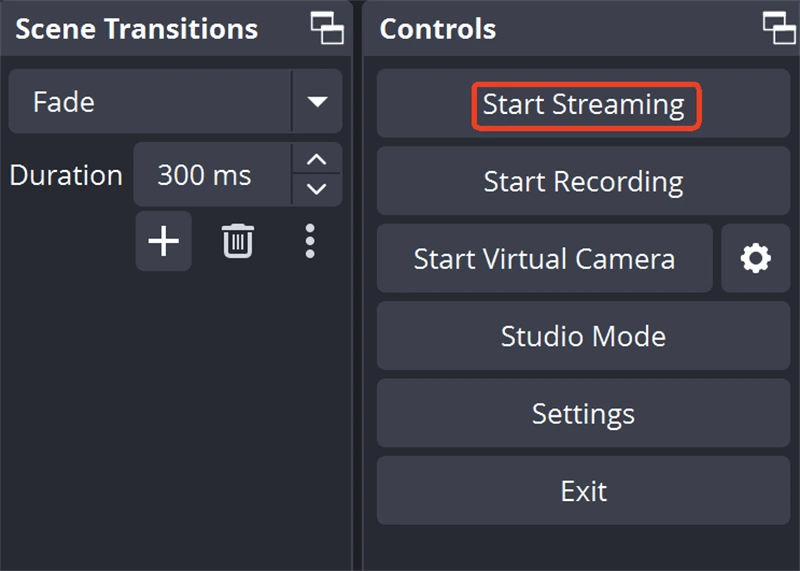
Task: Add a new transition with plus icon
Action: [x=163, y=241]
